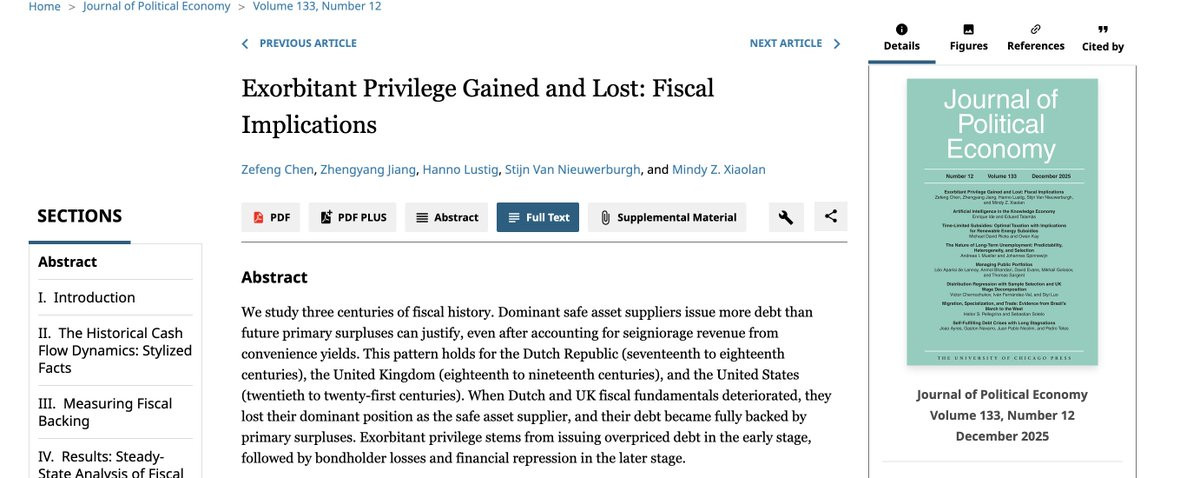Open author Stijn Van Nieuwerburgh's link
The height and width of the screenshot is (478, 1200).
(572, 169)
